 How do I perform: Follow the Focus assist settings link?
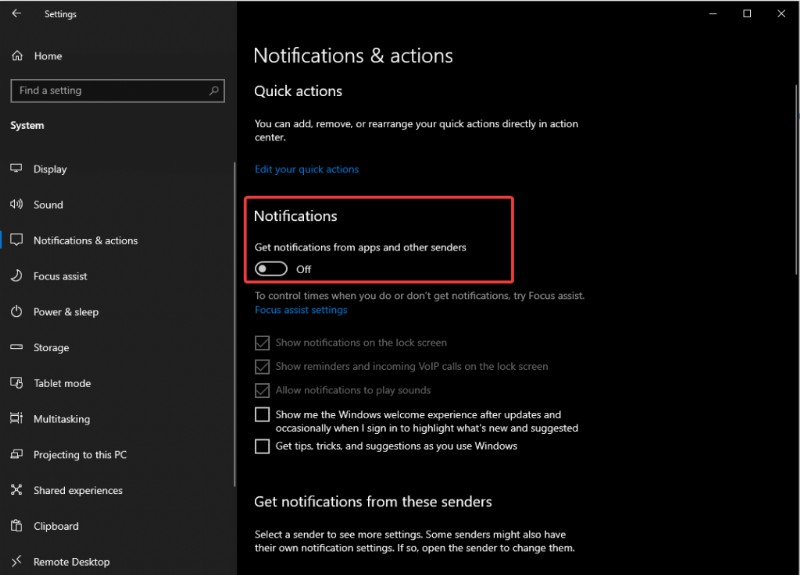301,310
